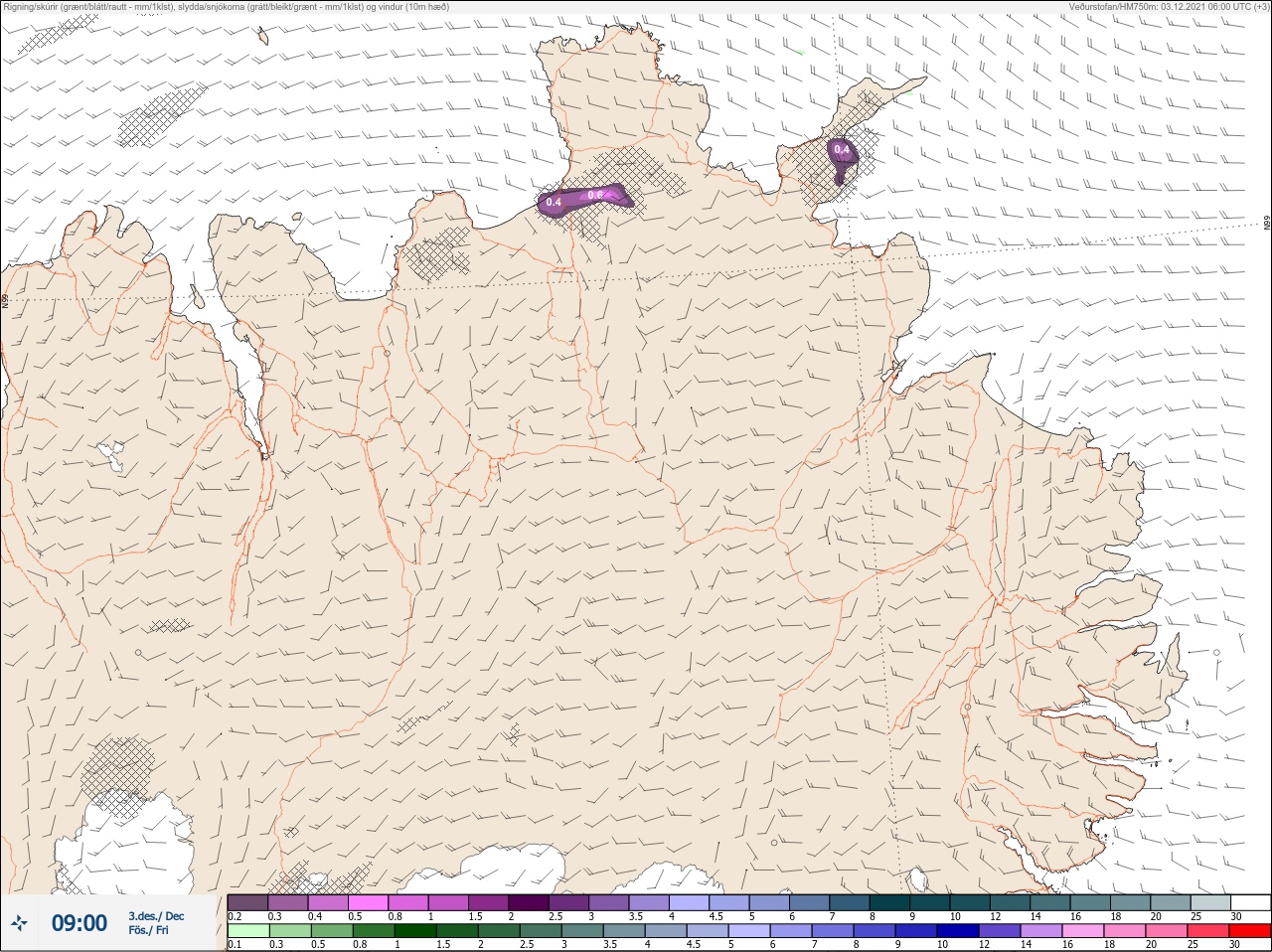This screenshot has height=952, width=1272.
Task: Pick the pale green swatch above lower-row 0.1
Action: (x=248, y=930)
